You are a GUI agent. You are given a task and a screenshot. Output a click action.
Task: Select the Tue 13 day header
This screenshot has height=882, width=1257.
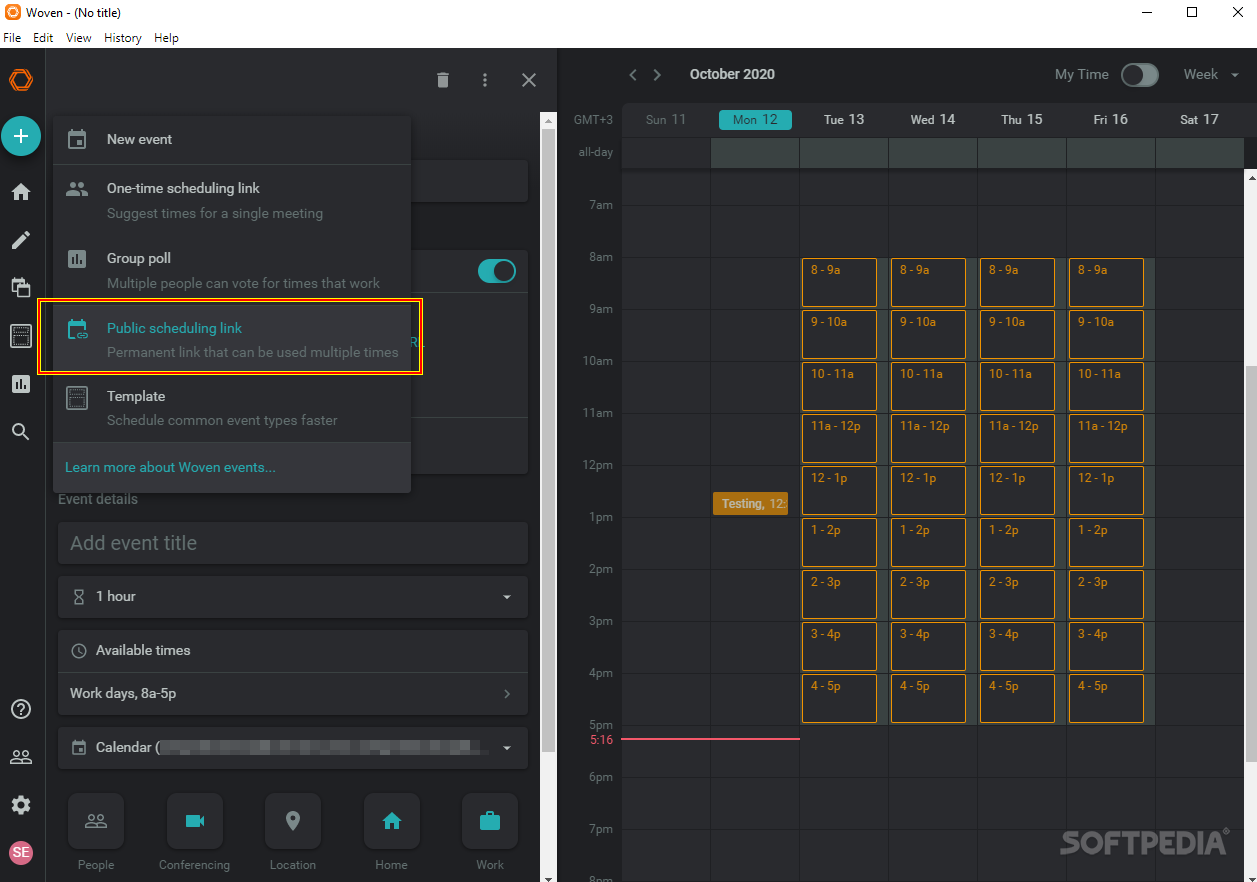(x=844, y=120)
